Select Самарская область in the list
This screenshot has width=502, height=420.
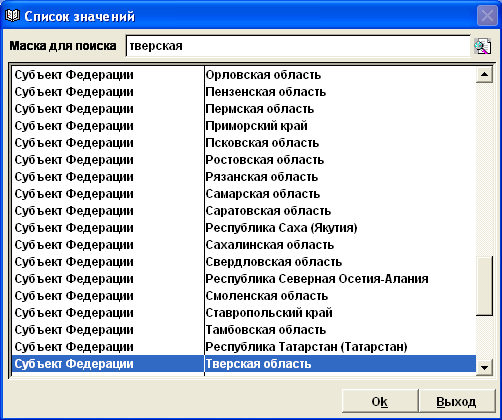[x=244, y=194]
